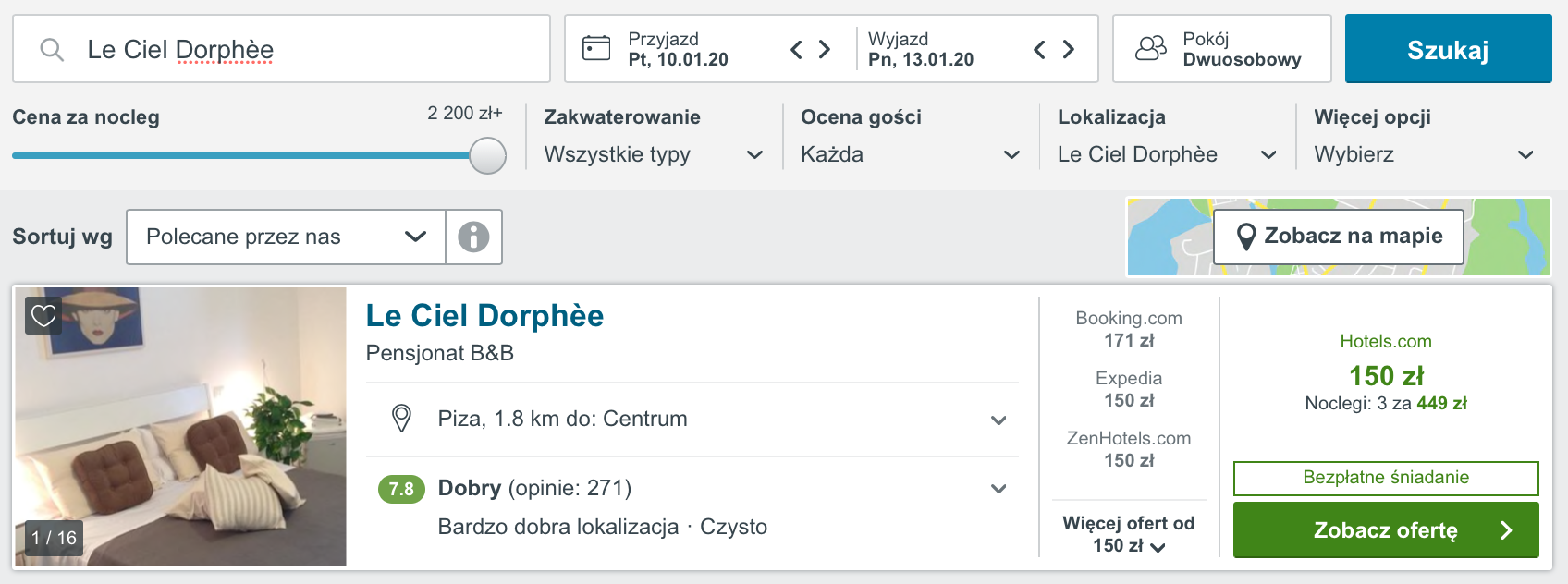Image resolution: width=1568 pixels, height=584 pixels.
Task: Click the arrow on Zobacz ofertę
Action: [x=1506, y=530]
